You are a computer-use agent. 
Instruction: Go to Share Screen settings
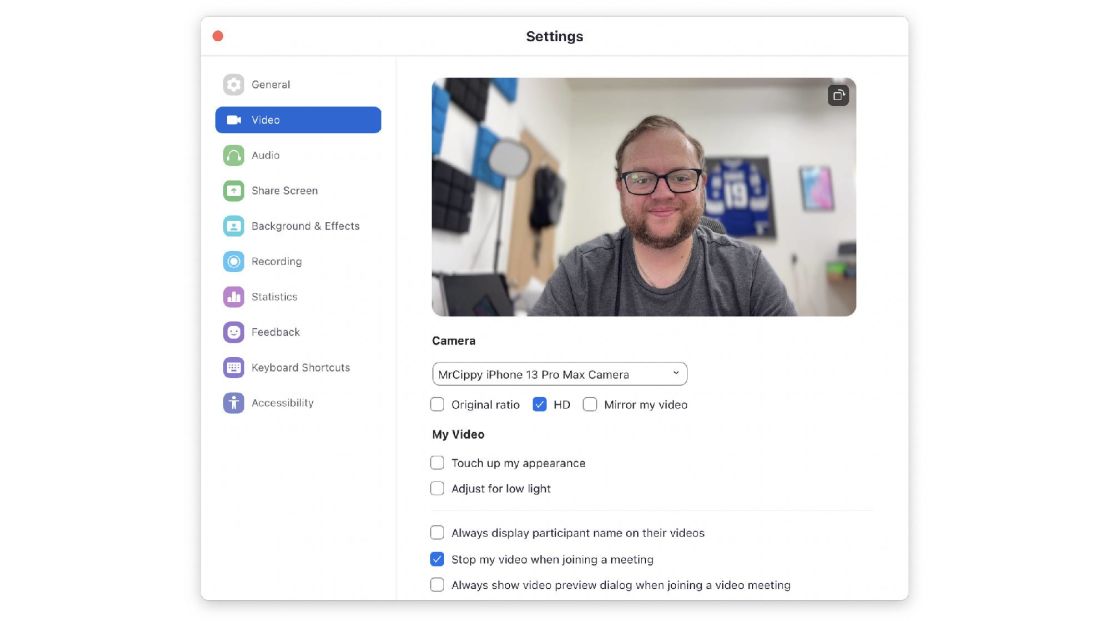[298, 191]
